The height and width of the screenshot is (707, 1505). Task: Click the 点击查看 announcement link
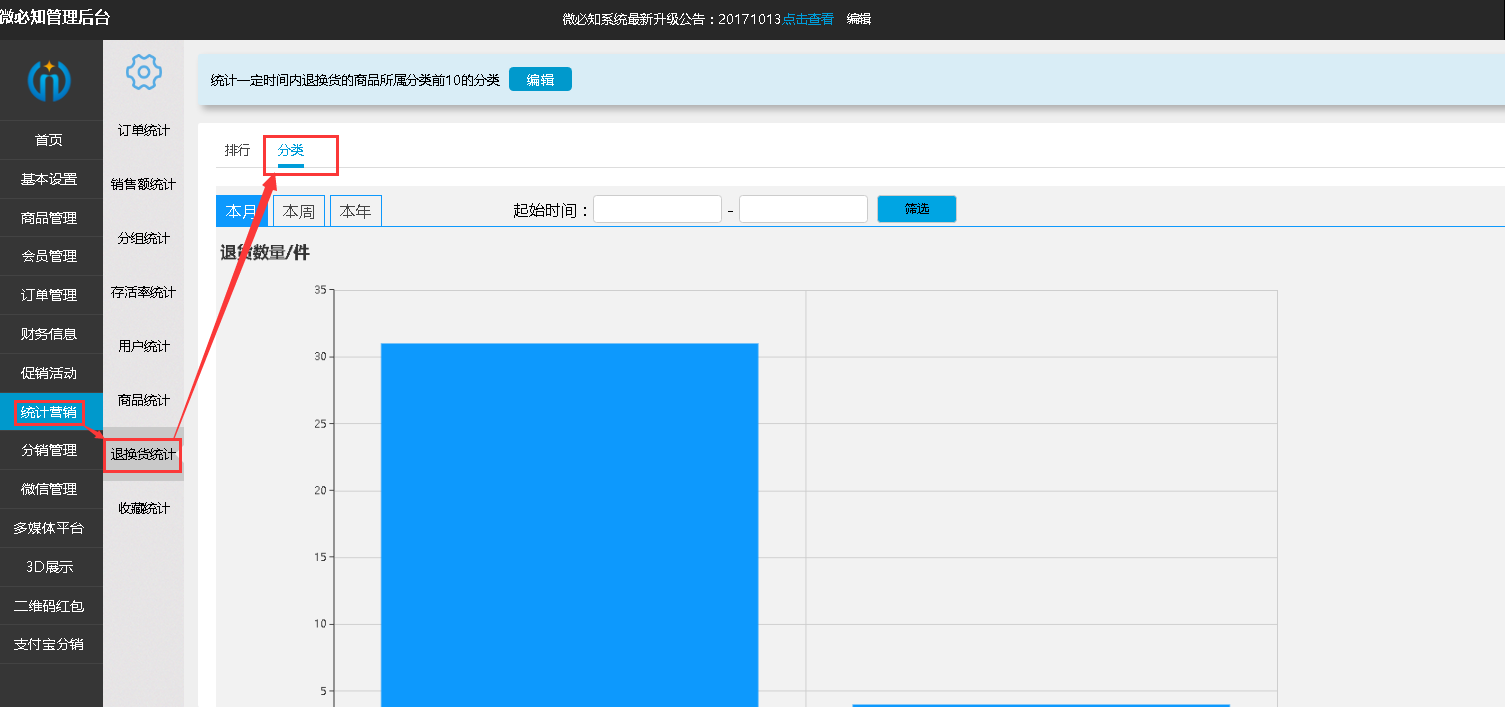pos(808,19)
